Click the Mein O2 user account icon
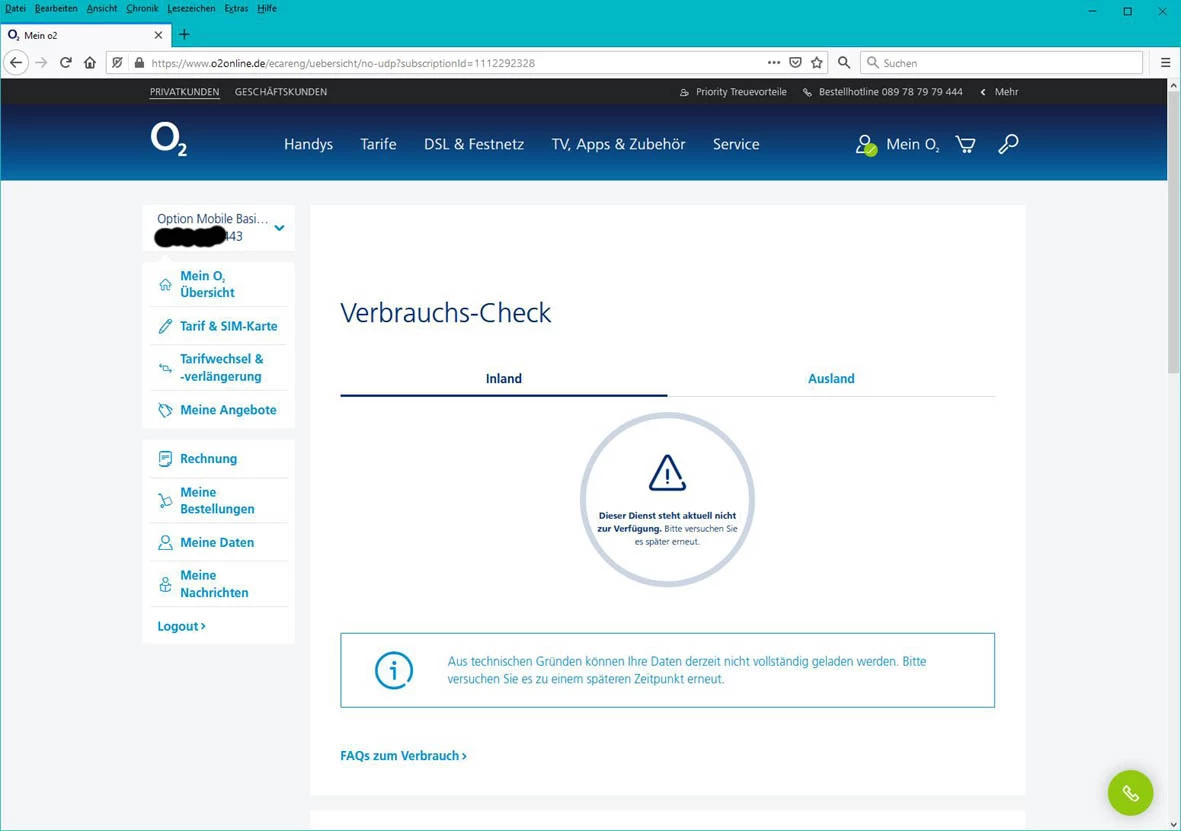1181x831 pixels. pos(865,145)
